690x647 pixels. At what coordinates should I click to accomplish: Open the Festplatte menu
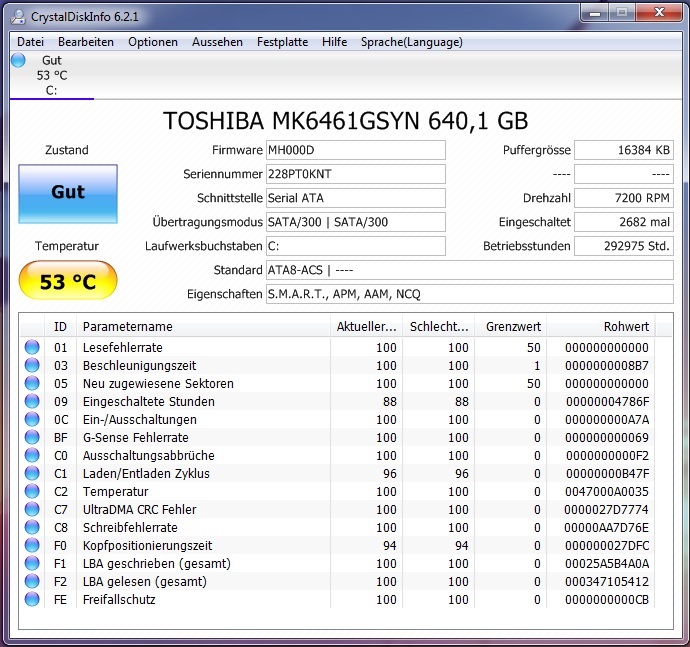pos(283,42)
